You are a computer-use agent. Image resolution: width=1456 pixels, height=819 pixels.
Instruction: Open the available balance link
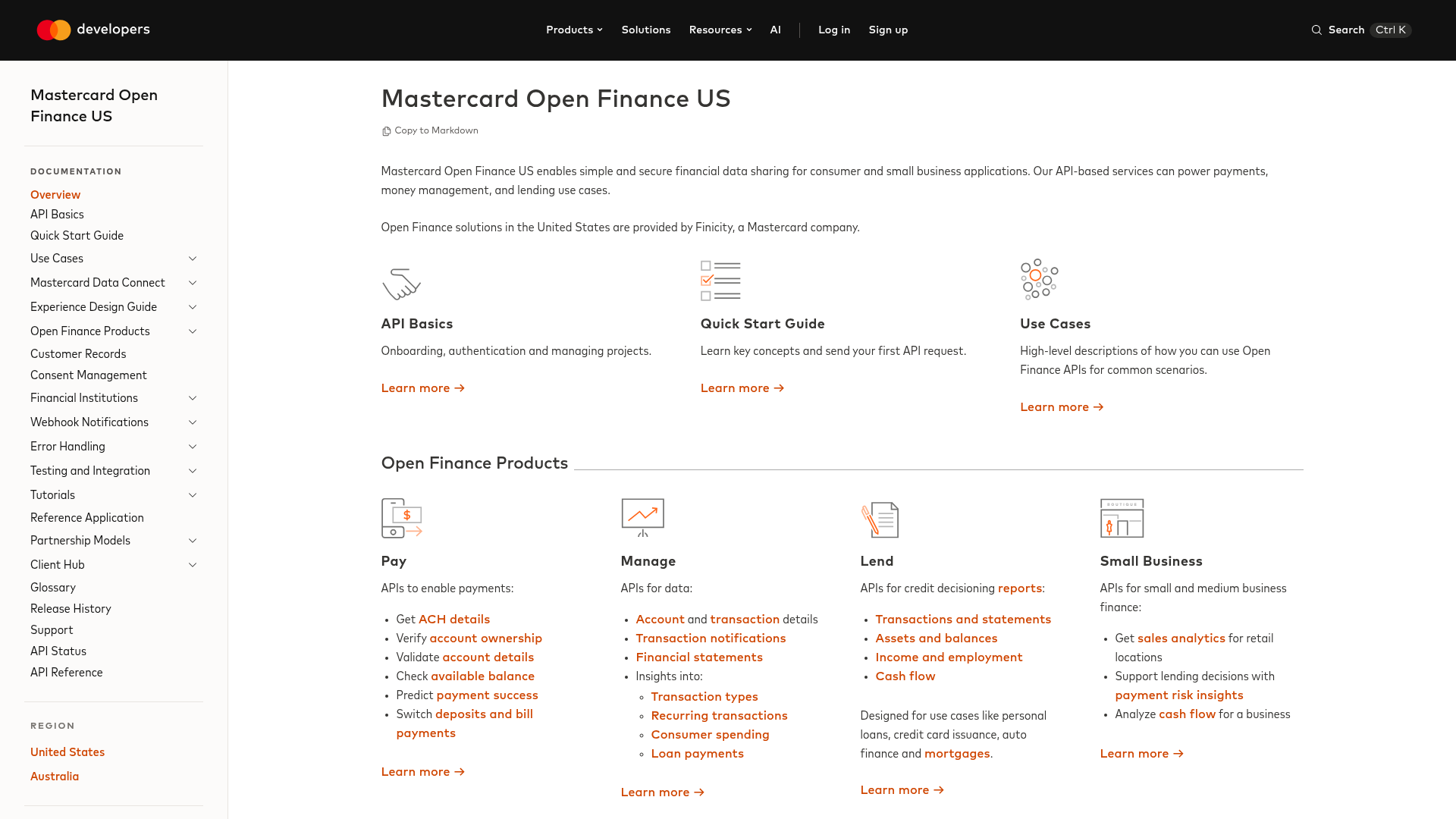coord(483,676)
